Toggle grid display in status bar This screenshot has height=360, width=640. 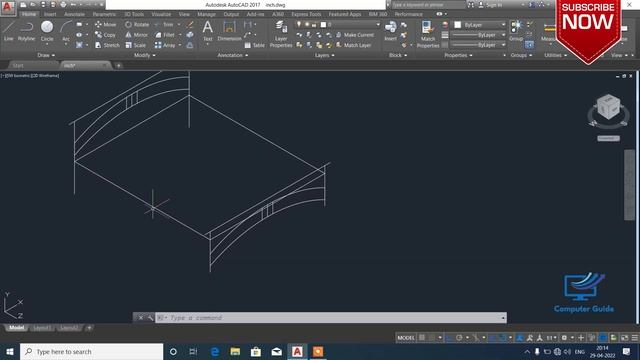422,338
